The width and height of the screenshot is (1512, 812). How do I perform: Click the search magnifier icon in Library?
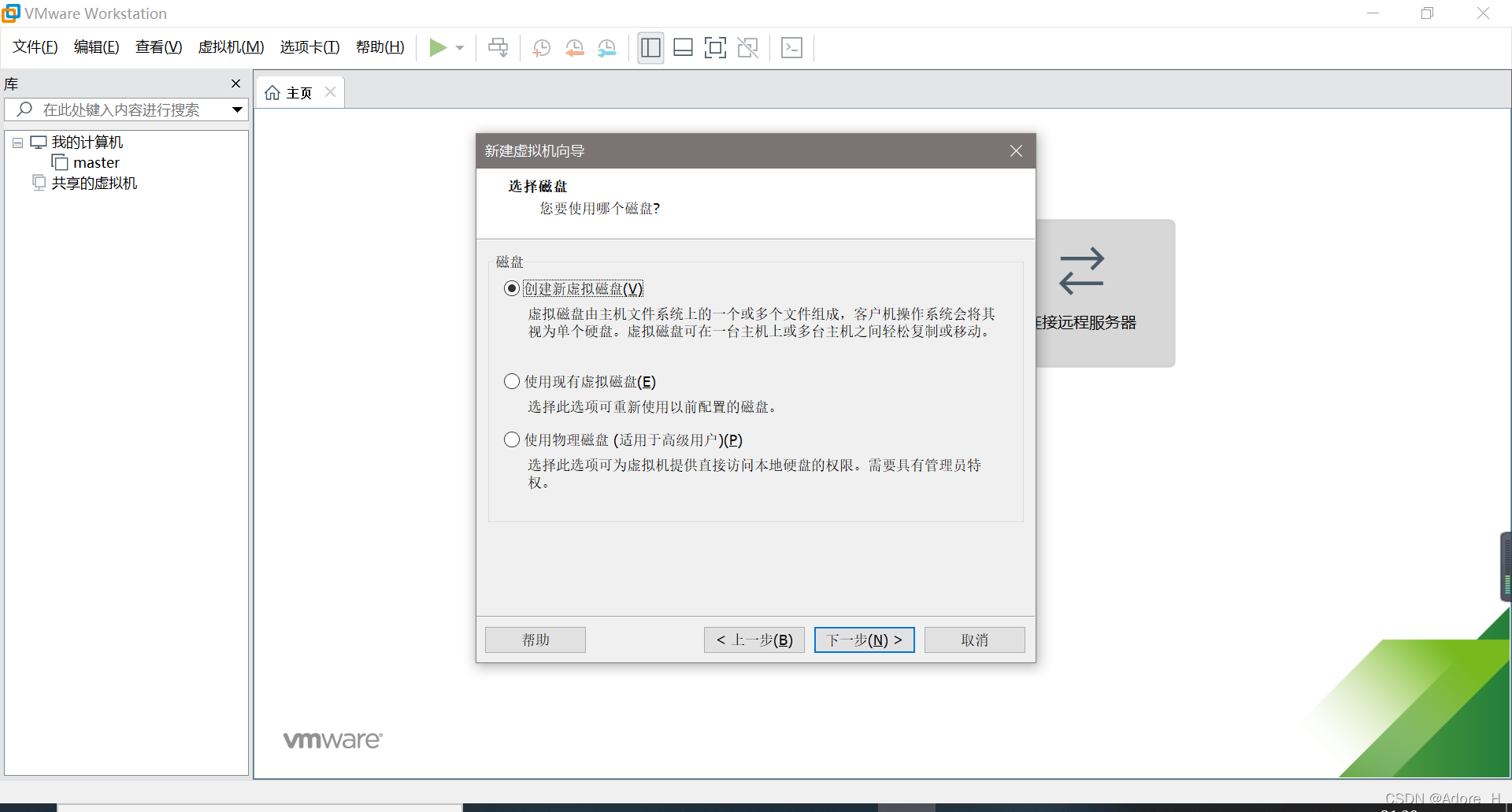[24, 109]
